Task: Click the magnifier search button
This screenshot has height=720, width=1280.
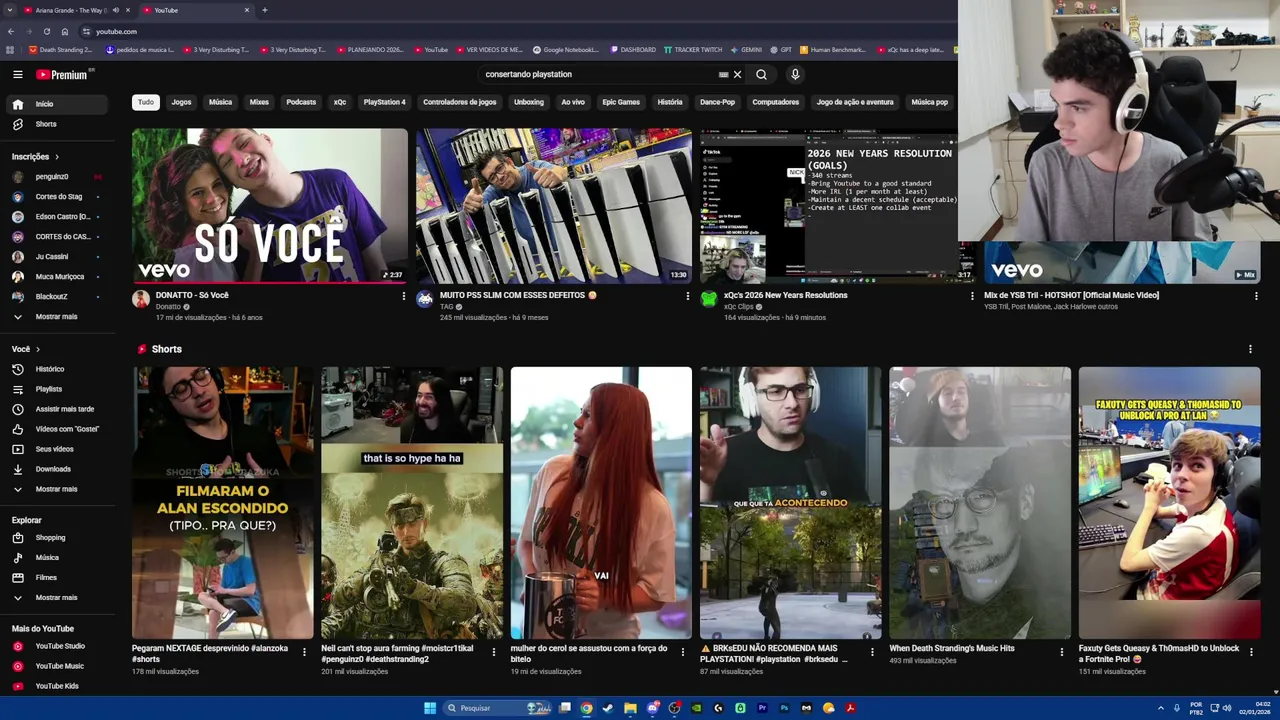Action: pyautogui.click(x=762, y=74)
